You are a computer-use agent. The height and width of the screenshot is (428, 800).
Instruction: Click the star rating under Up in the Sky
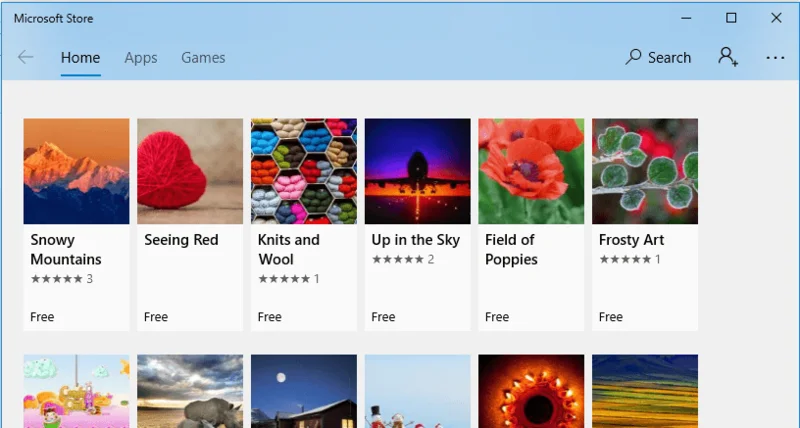(403, 259)
